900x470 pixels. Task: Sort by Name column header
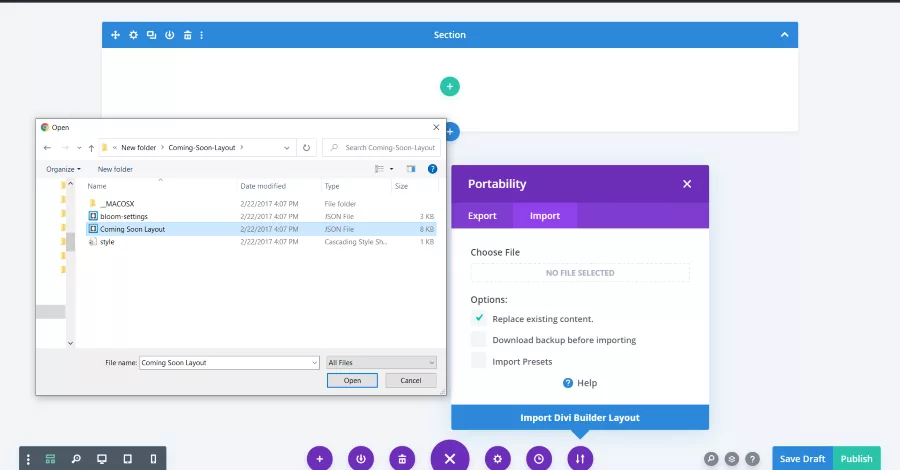pyautogui.click(x=97, y=186)
